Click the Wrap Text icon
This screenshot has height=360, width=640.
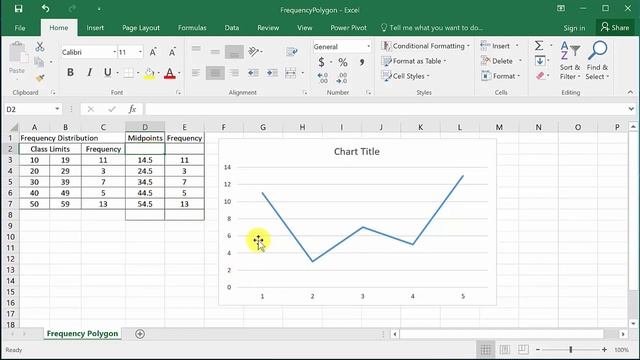[291, 51]
